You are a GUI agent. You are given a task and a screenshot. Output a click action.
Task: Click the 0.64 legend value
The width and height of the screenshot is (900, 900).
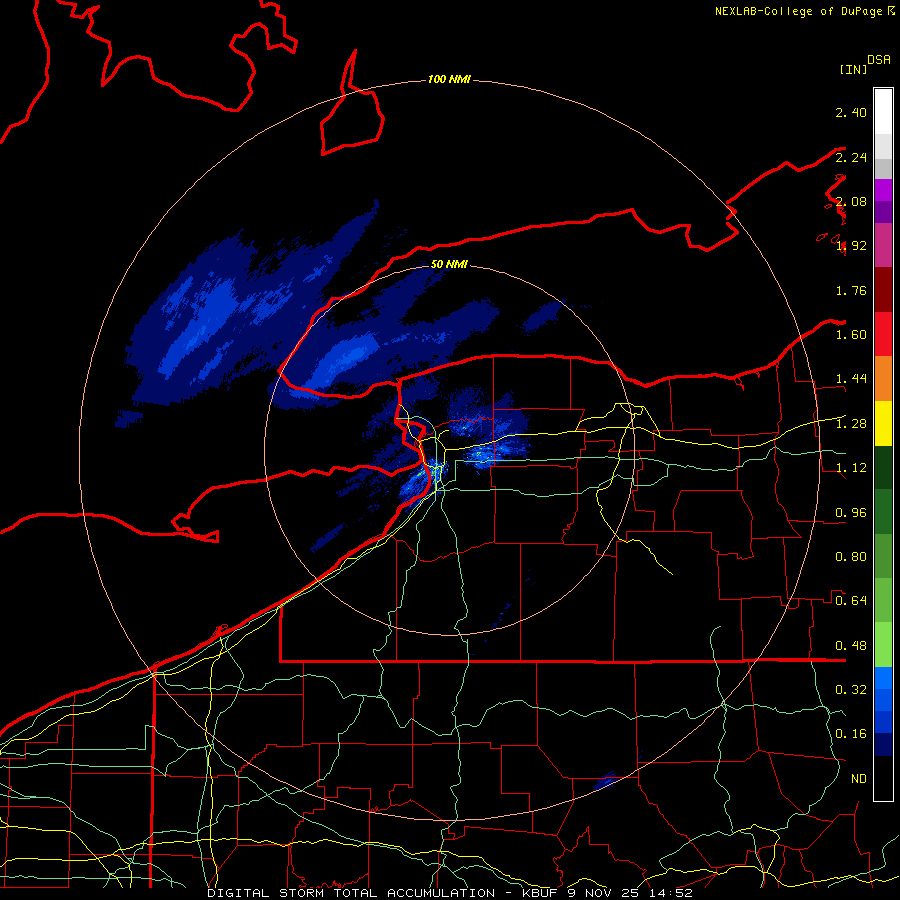[x=851, y=601]
